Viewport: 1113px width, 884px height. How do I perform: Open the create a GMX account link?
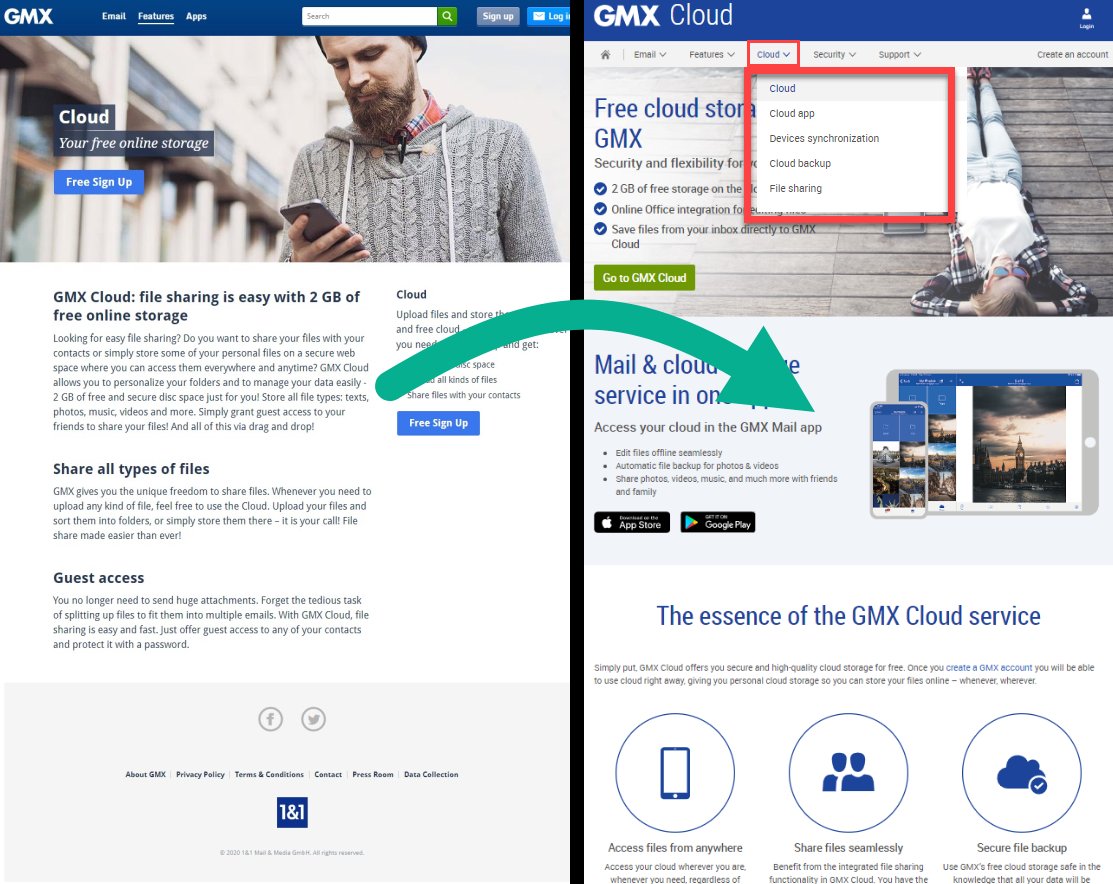[988, 666]
